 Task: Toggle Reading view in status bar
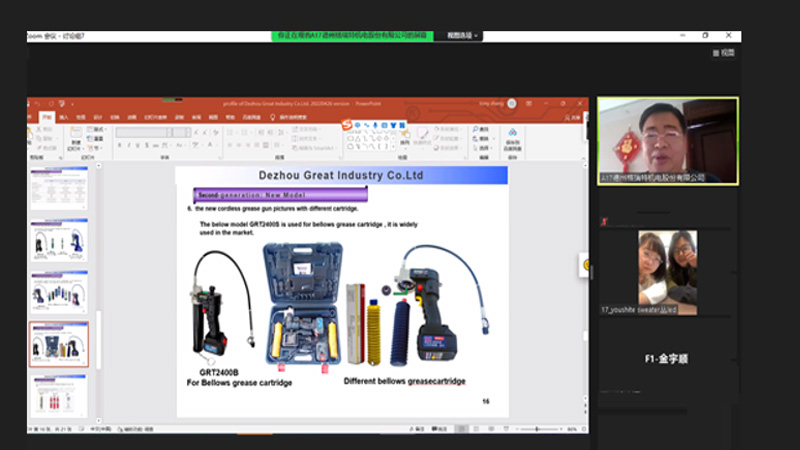coord(491,429)
